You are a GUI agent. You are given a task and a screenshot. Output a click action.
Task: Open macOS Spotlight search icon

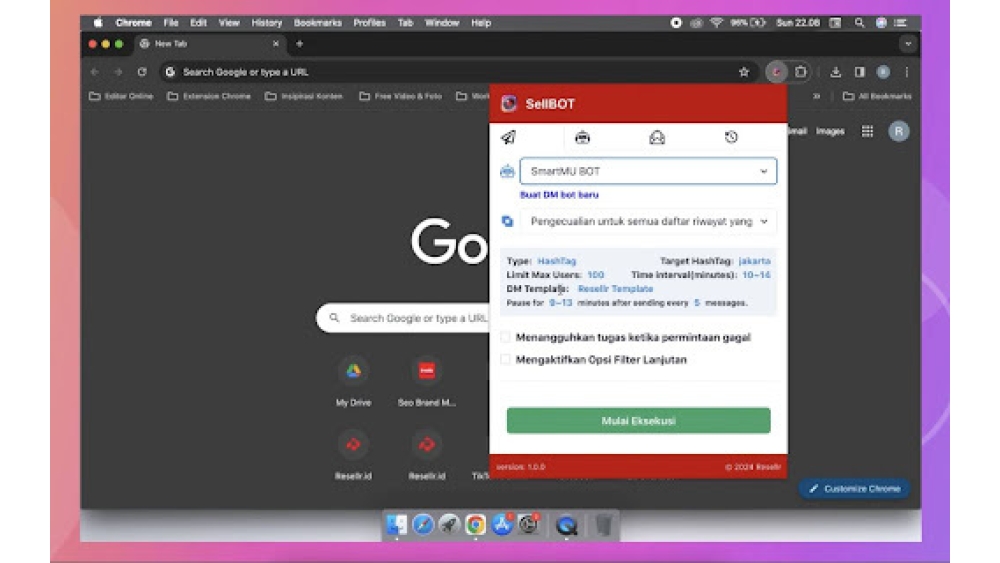pyautogui.click(x=859, y=22)
